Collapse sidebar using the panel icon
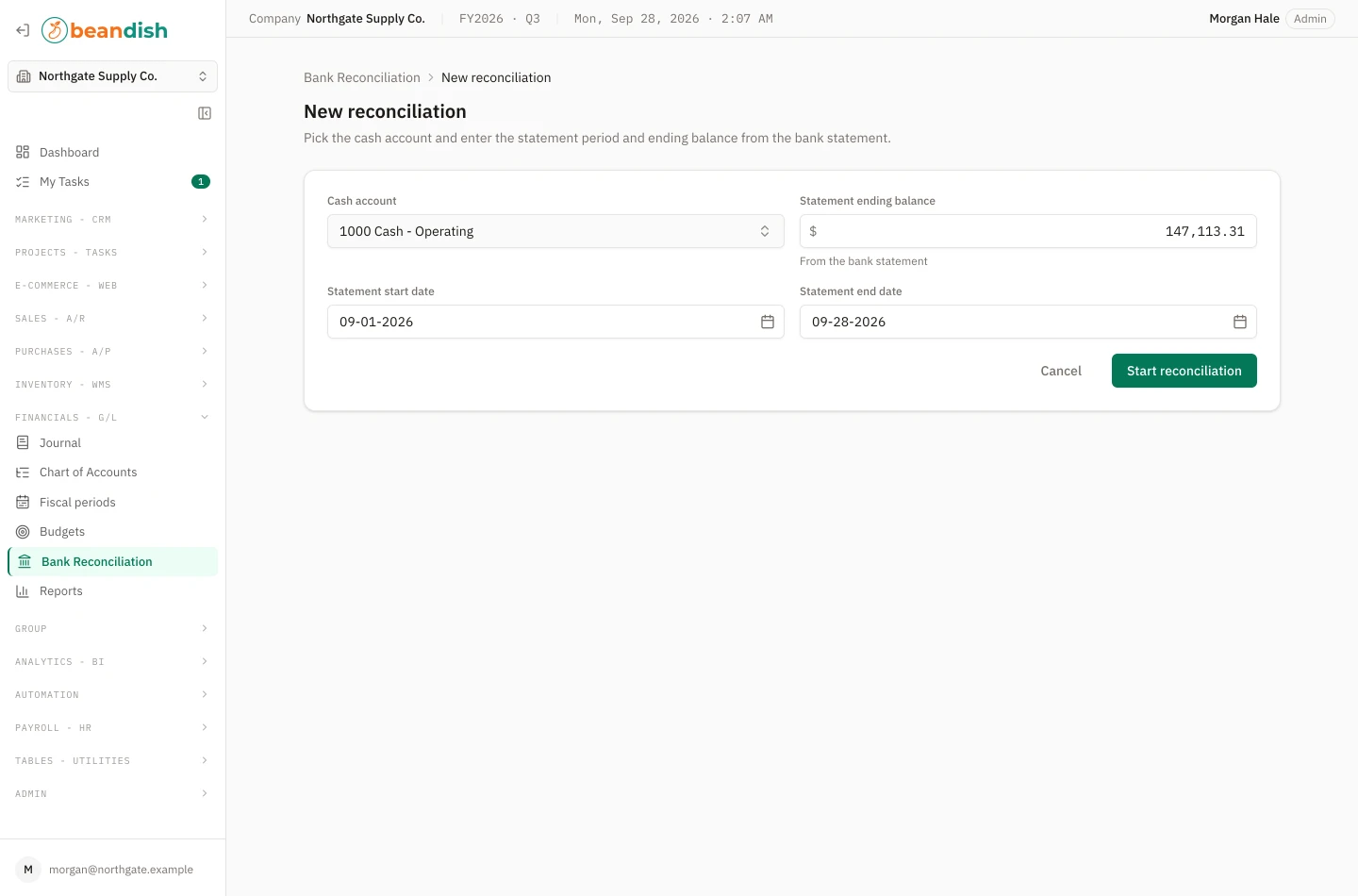This screenshot has width=1358, height=896. 205,113
